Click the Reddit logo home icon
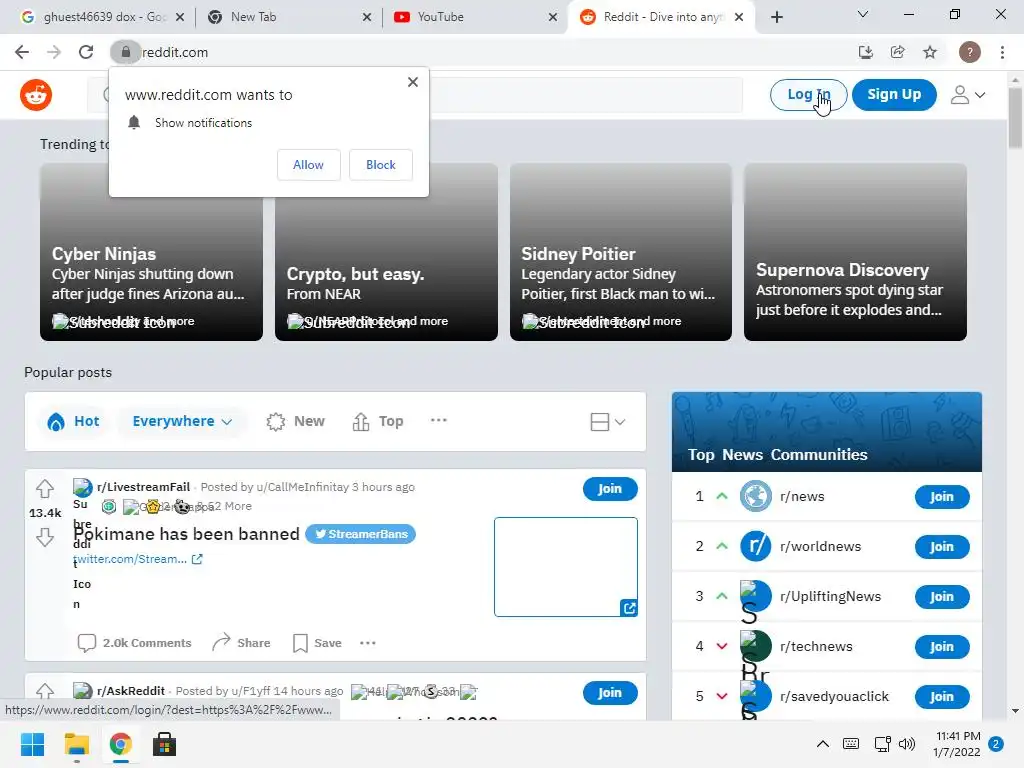Screen dimensions: 1024x768 [36, 95]
